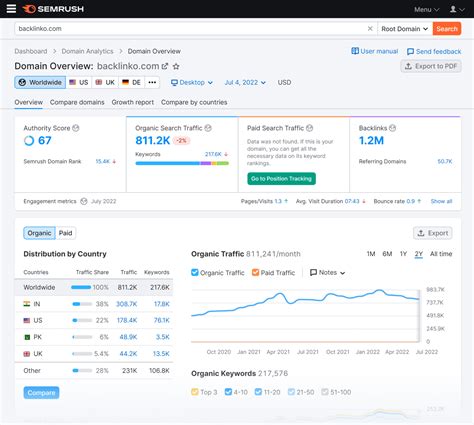474x425 pixels.
Task: Click the Engagement metrics info icon
Action: [84, 201]
